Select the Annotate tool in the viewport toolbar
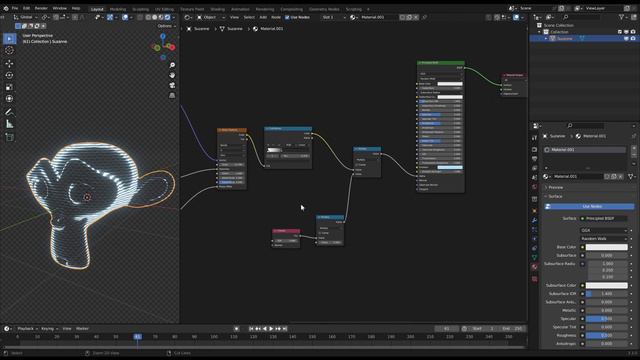 [9, 112]
